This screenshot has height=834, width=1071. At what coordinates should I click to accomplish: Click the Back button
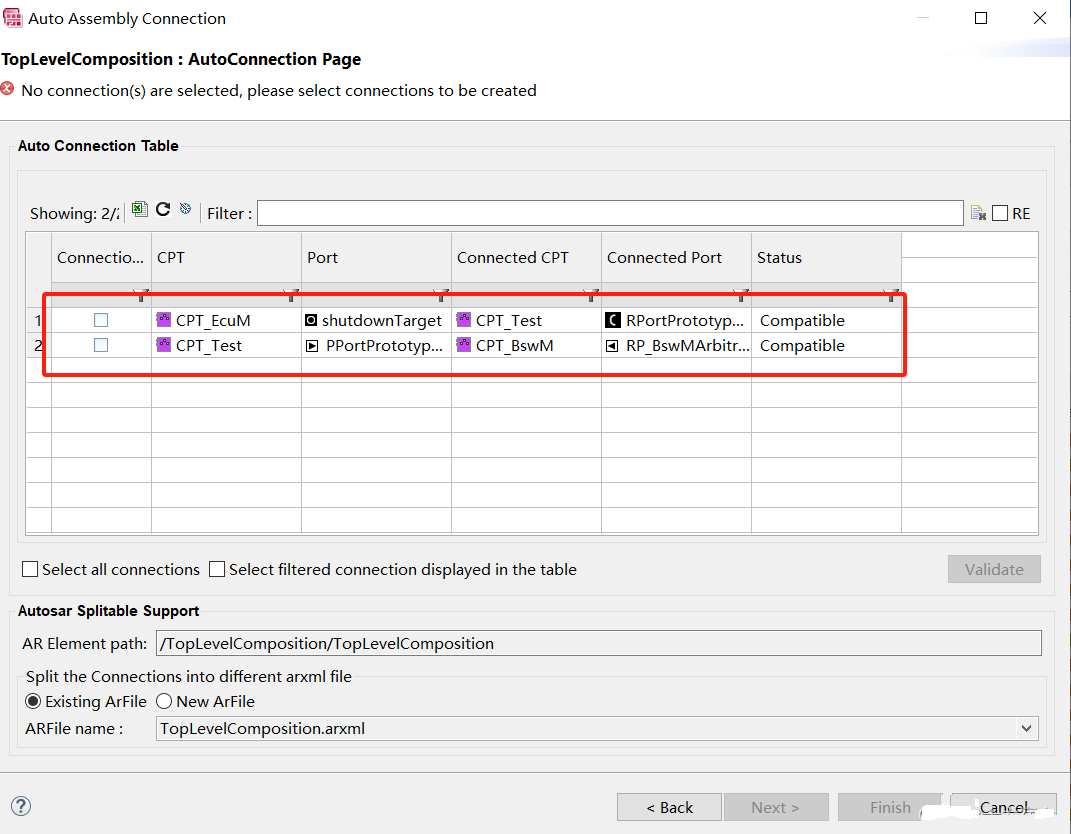(x=669, y=807)
